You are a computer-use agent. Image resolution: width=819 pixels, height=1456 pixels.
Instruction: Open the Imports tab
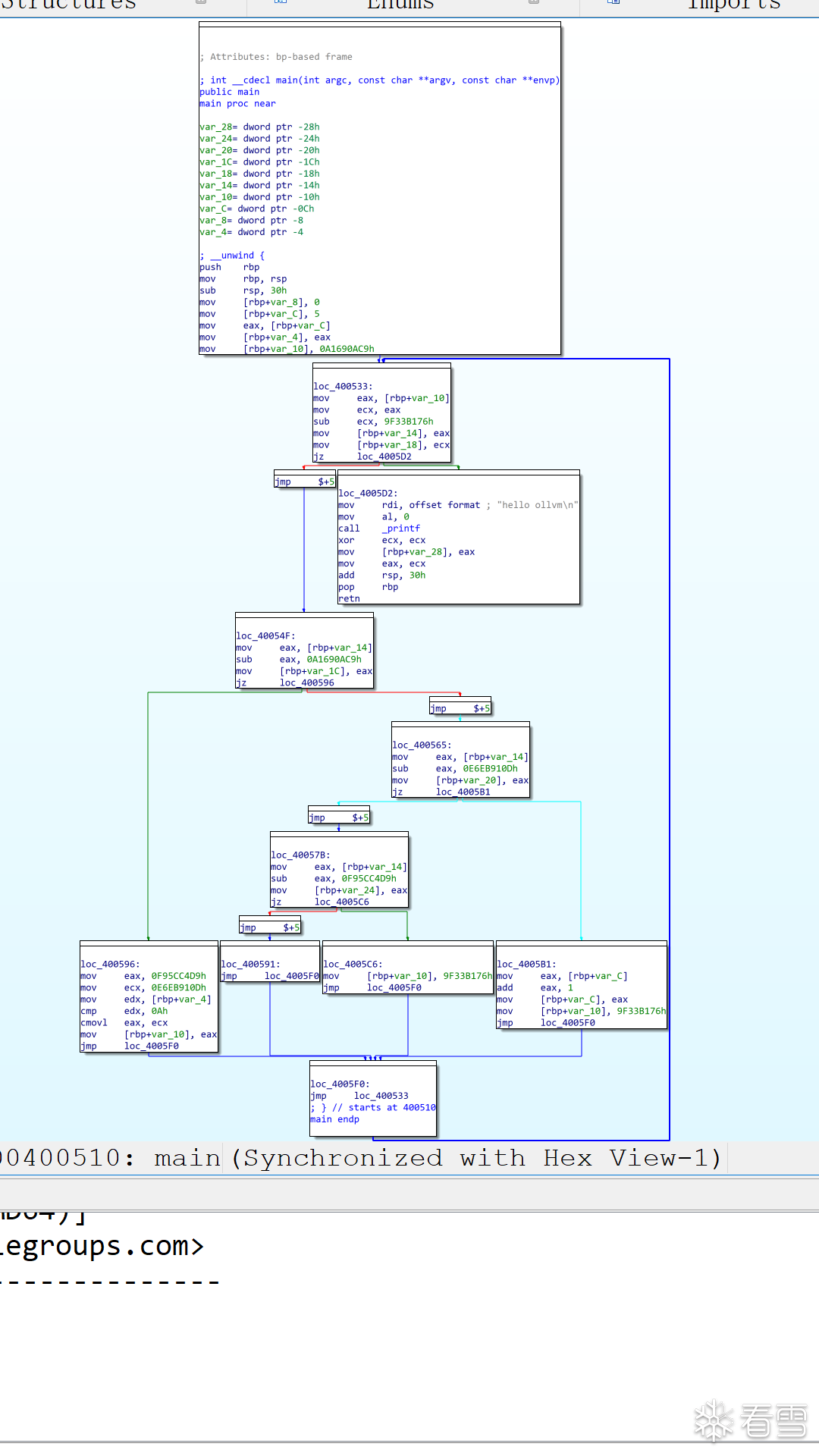click(x=733, y=5)
